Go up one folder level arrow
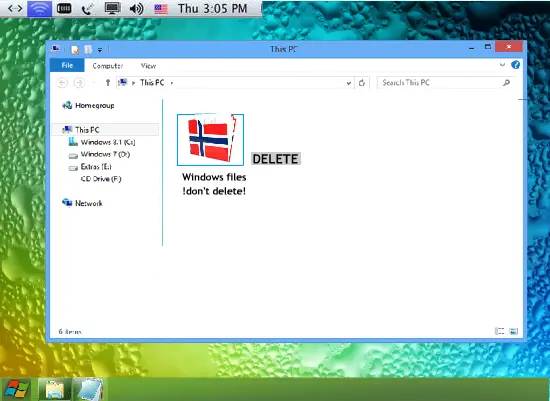 click(108, 83)
